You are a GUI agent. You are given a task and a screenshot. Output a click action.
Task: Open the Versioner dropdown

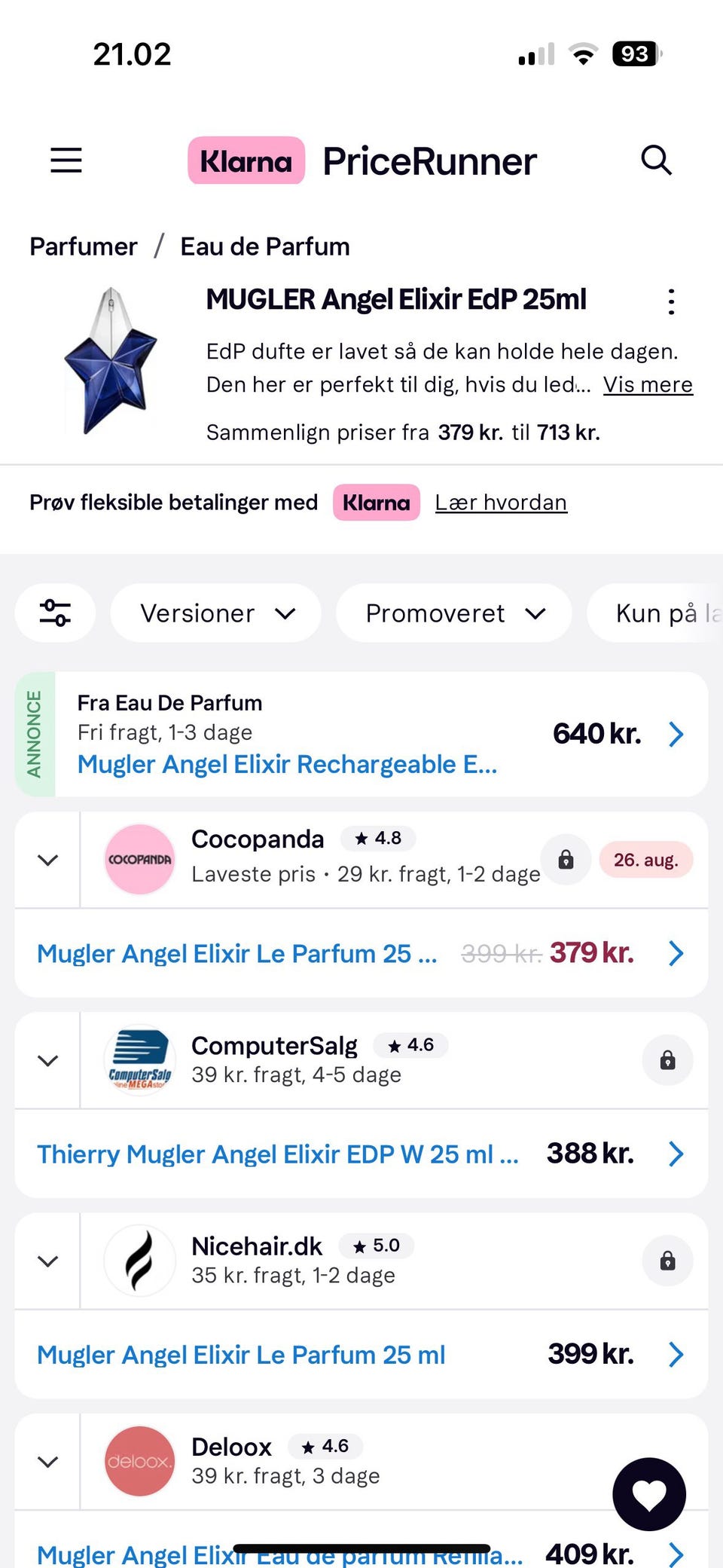click(x=216, y=613)
